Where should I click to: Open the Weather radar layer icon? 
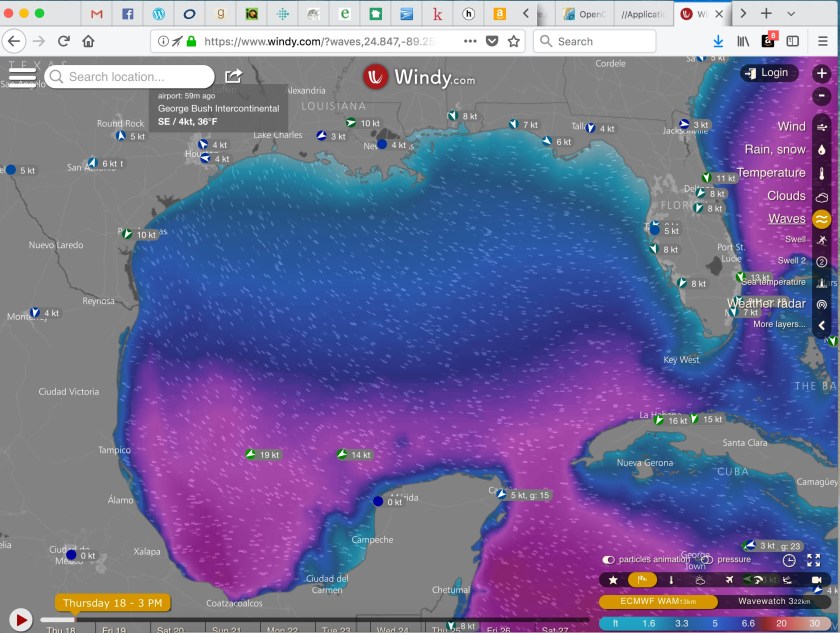[x=821, y=303]
